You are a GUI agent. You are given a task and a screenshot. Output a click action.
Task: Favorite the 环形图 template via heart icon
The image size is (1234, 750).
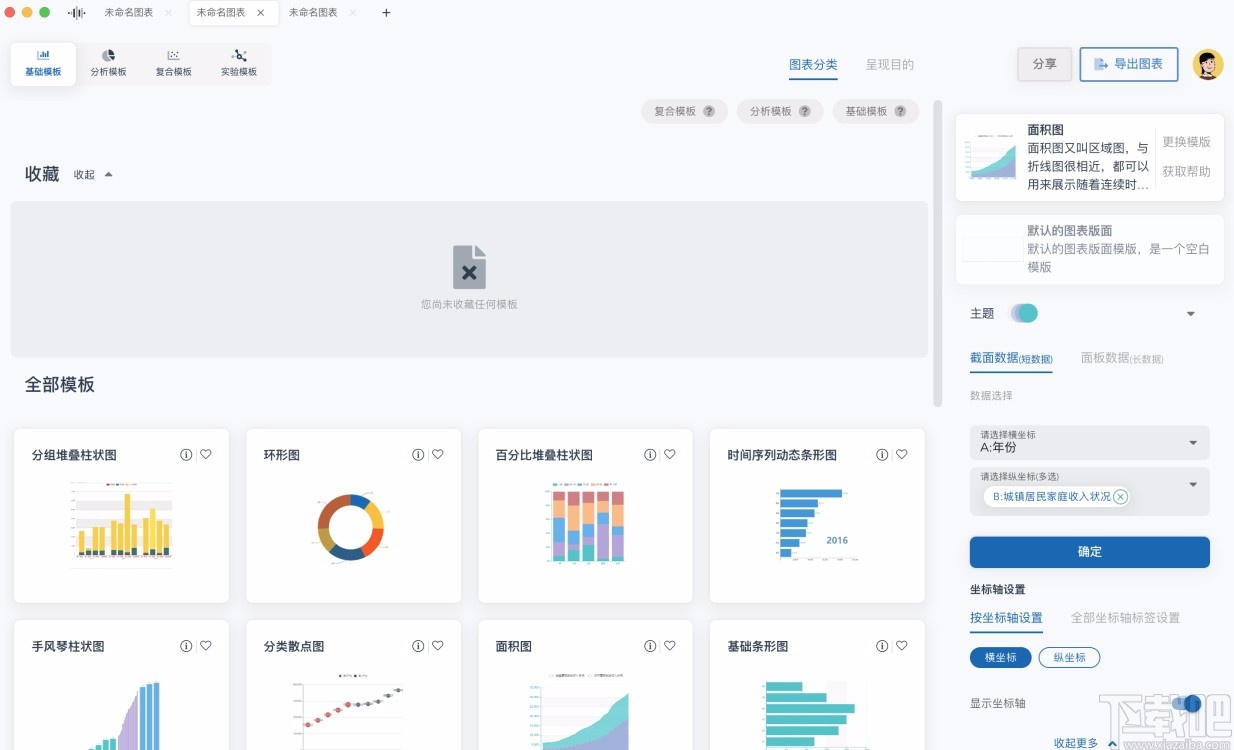439,454
